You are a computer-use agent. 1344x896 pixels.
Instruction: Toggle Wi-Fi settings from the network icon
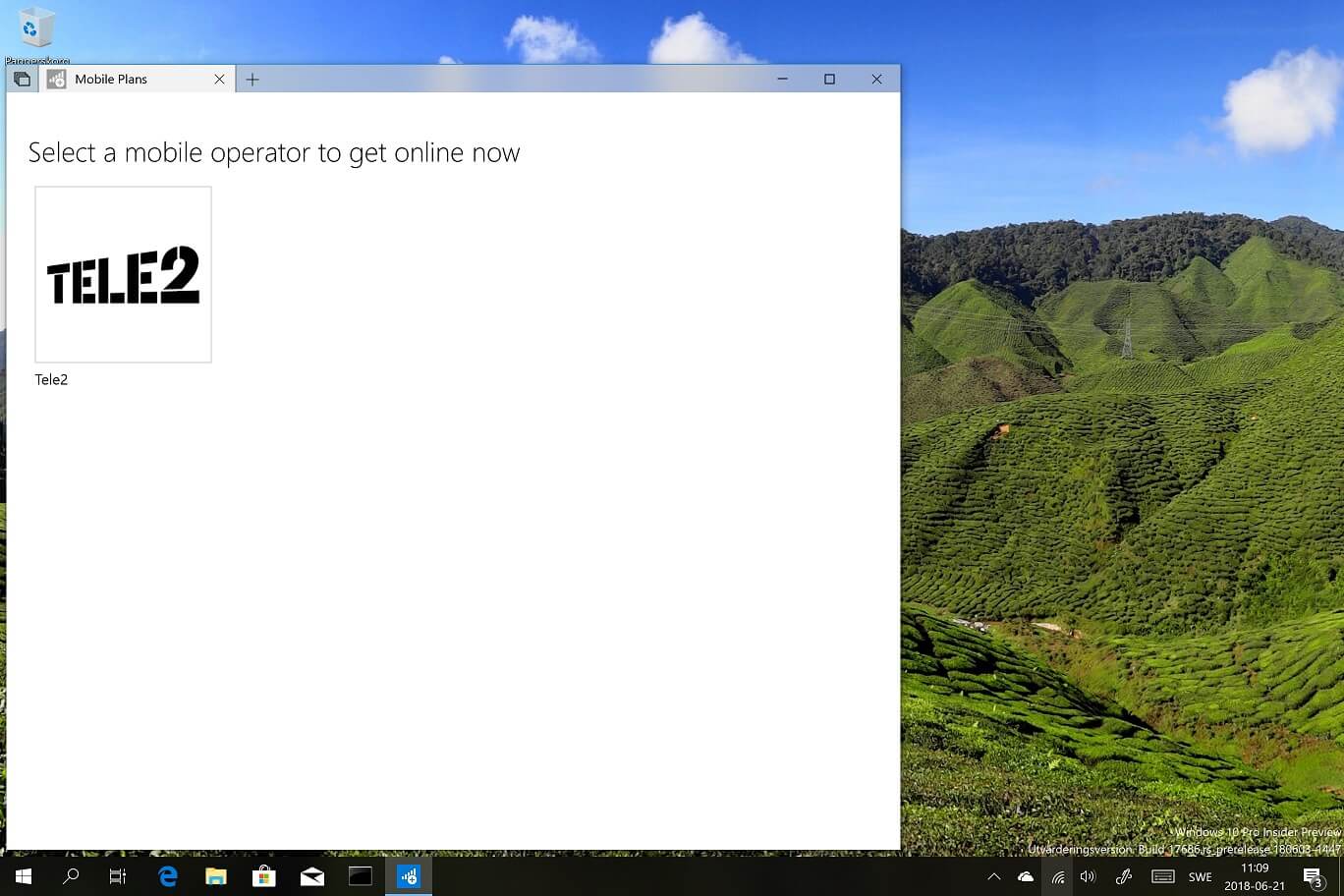pos(1058,875)
